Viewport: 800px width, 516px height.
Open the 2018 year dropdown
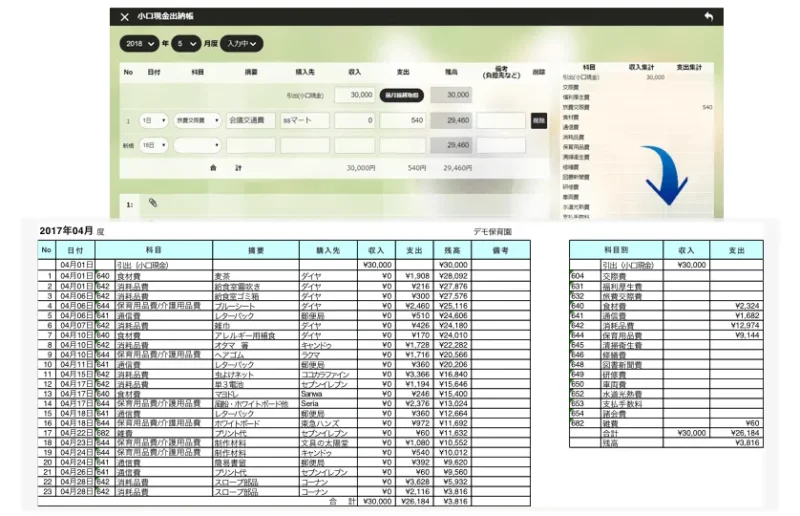tap(139, 44)
